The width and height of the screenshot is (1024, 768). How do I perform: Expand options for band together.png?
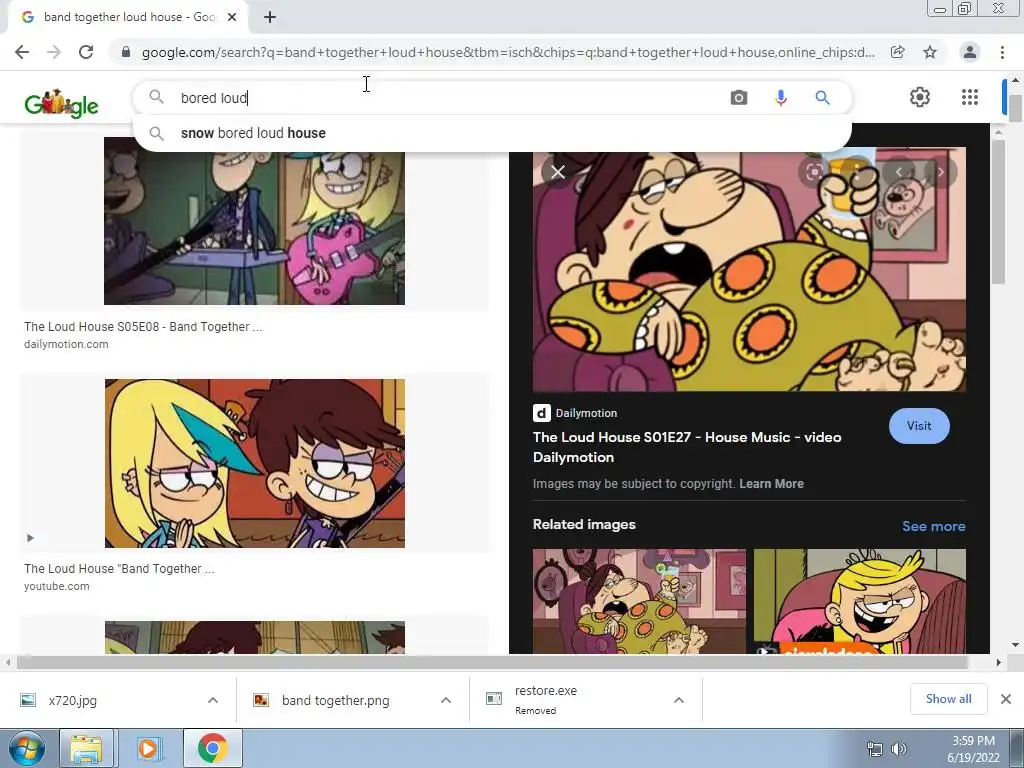pyautogui.click(x=446, y=700)
